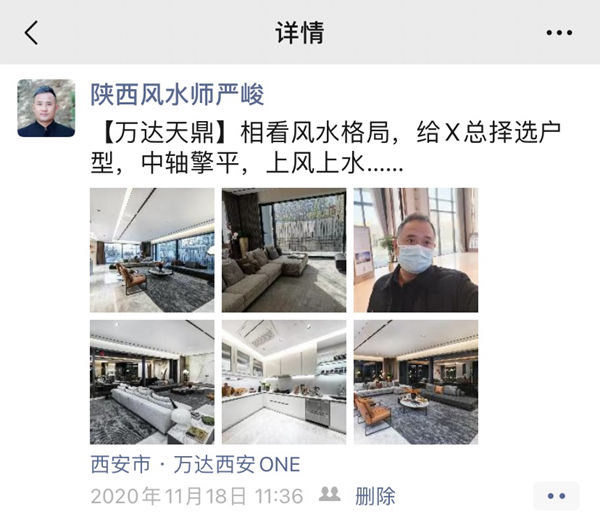View photo of white sofa lounge
The height and width of the screenshot is (525, 600).
coord(152,382)
